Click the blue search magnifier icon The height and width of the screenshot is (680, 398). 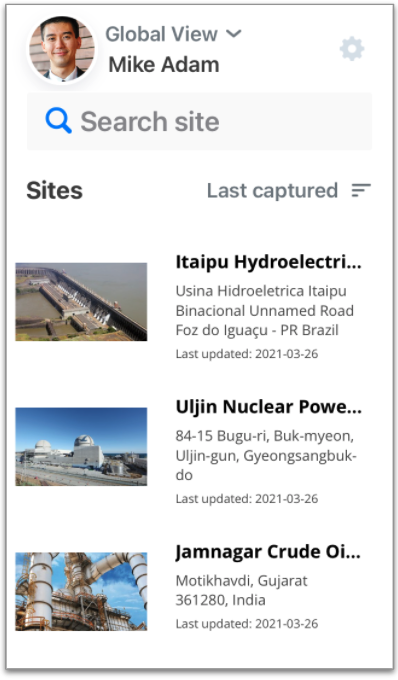click(59, 120)
